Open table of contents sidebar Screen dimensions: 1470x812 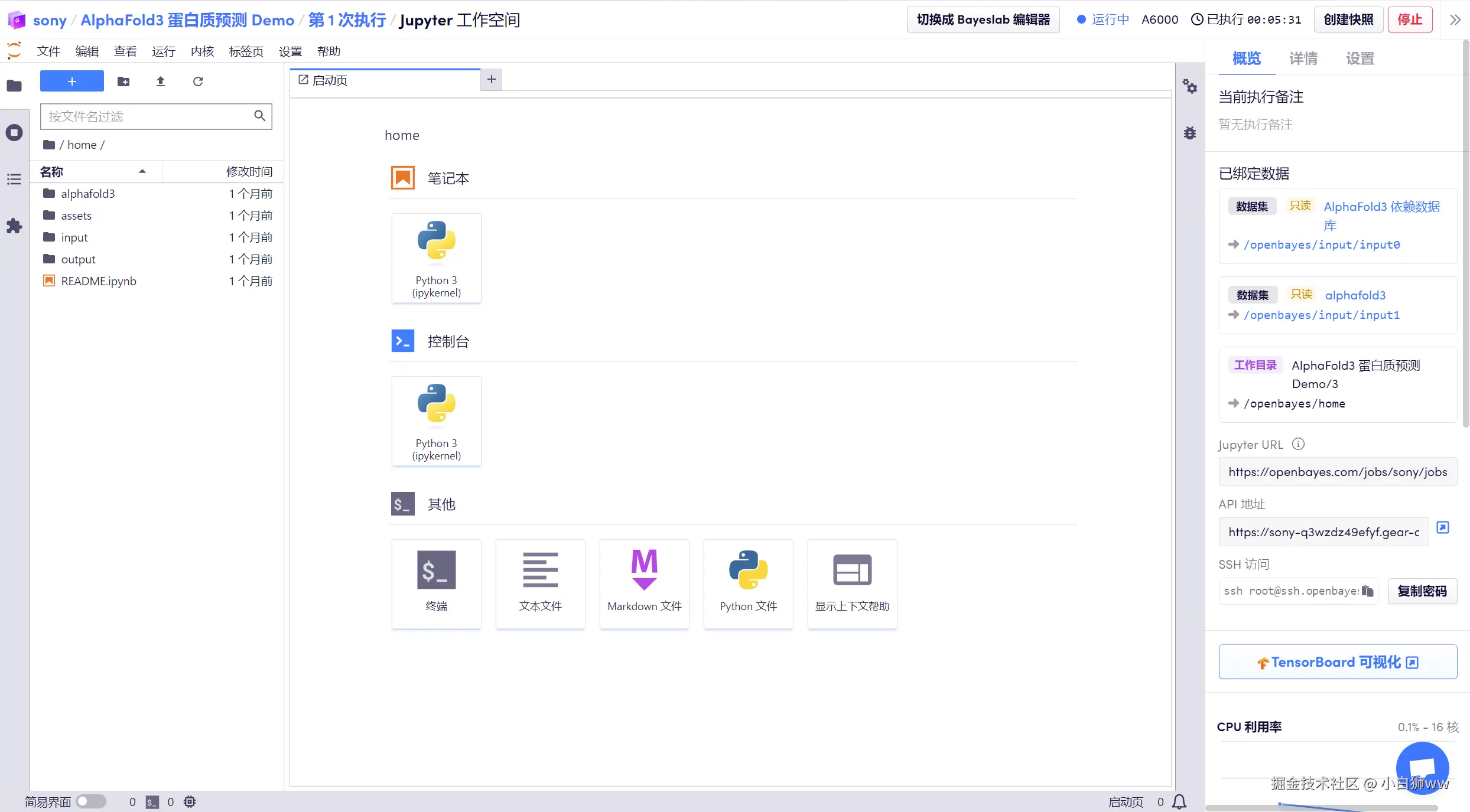(x=14, y=179)
